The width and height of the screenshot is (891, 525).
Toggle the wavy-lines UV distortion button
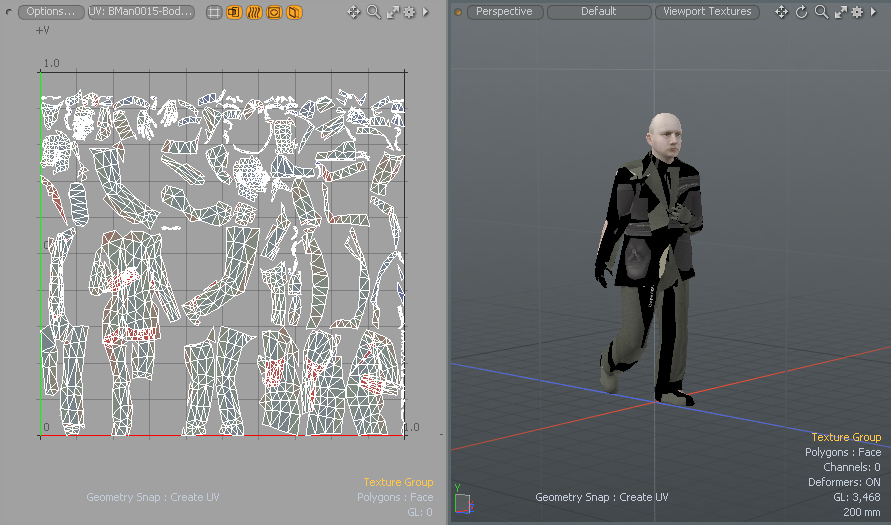[254, 12]
